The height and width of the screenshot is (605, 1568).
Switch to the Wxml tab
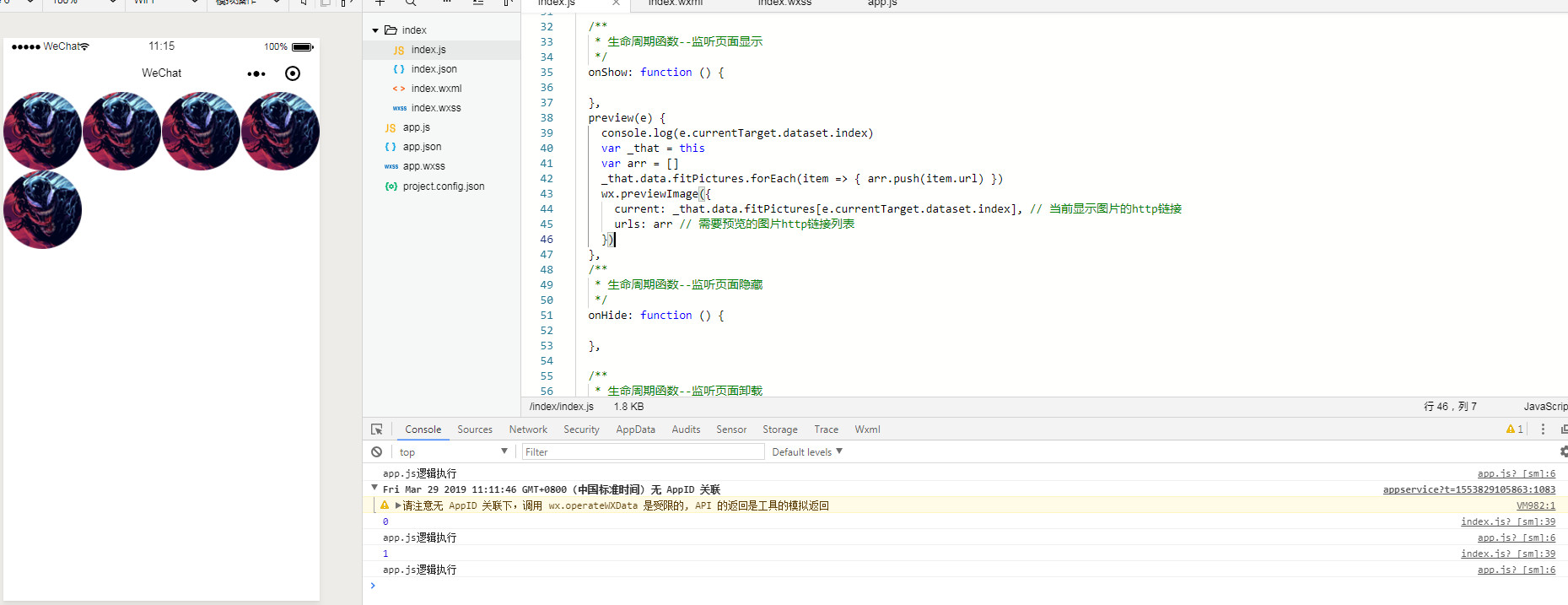(867, 429)
